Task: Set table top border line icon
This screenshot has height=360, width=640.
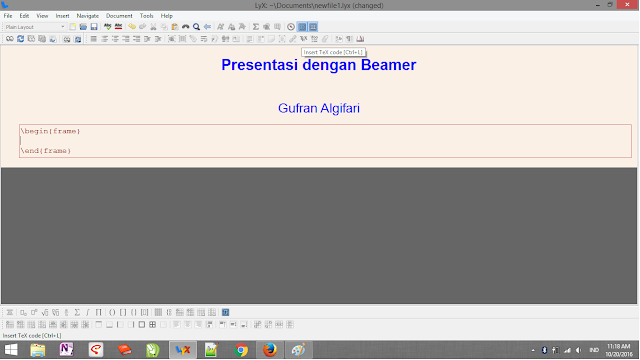Action: click(99, 325)
